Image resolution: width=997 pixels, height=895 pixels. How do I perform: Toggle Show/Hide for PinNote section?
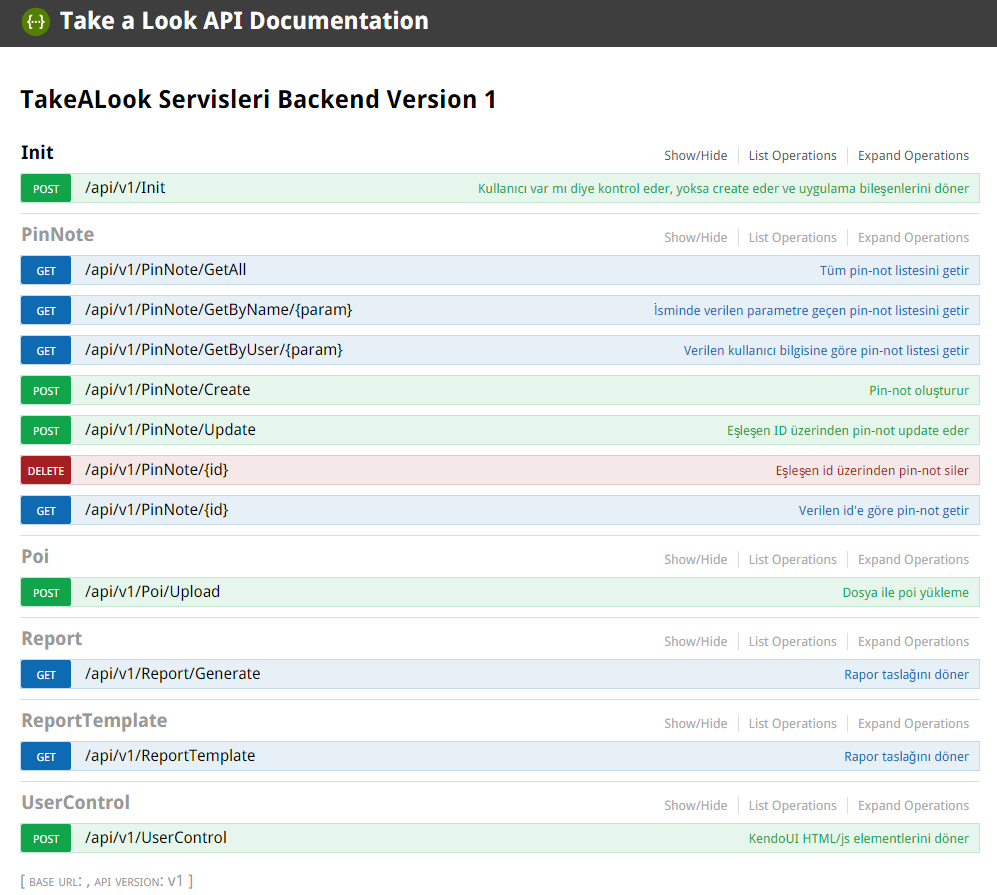pos(696,238)
